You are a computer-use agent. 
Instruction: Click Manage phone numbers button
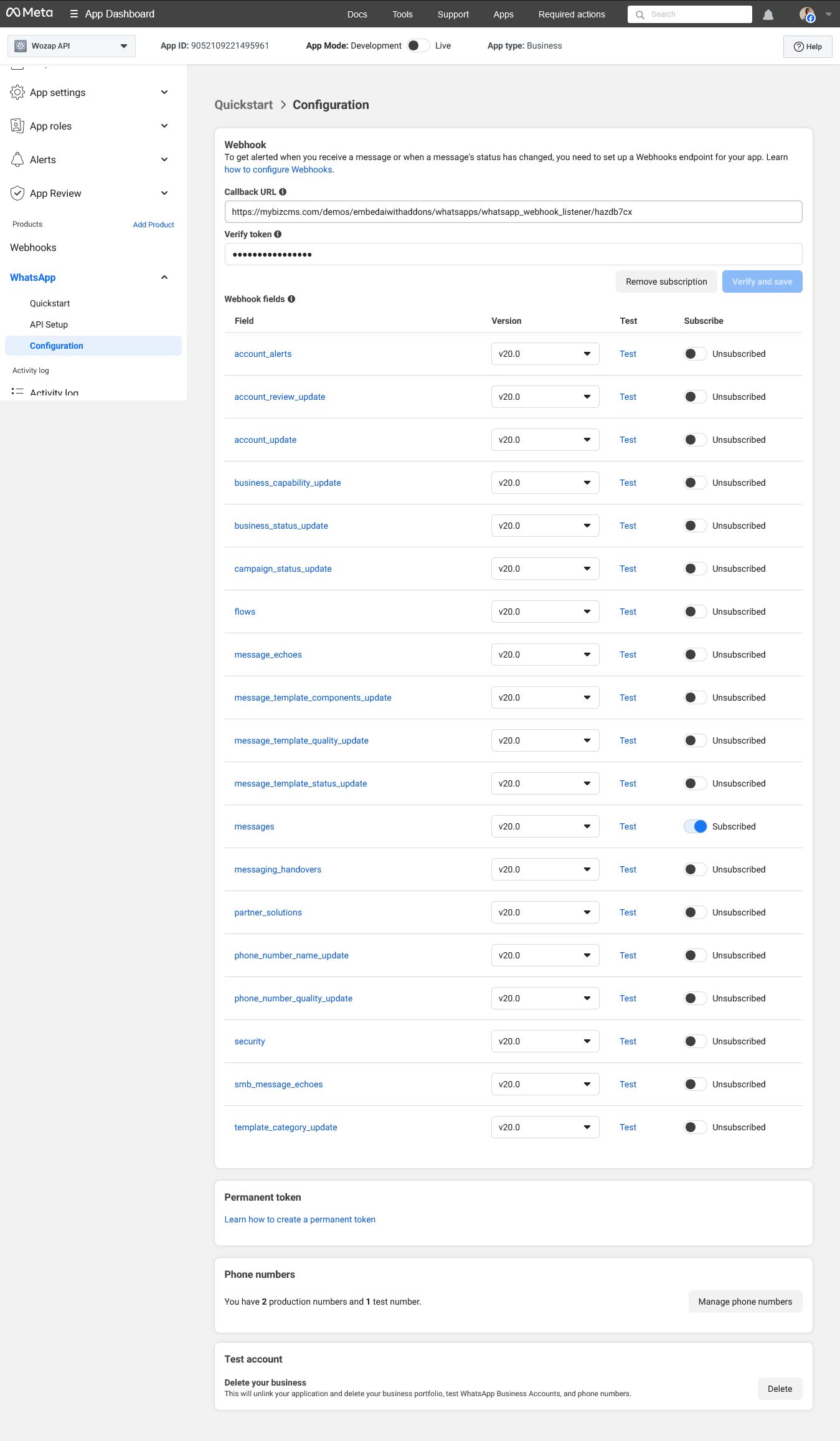tap(745, 1302)
